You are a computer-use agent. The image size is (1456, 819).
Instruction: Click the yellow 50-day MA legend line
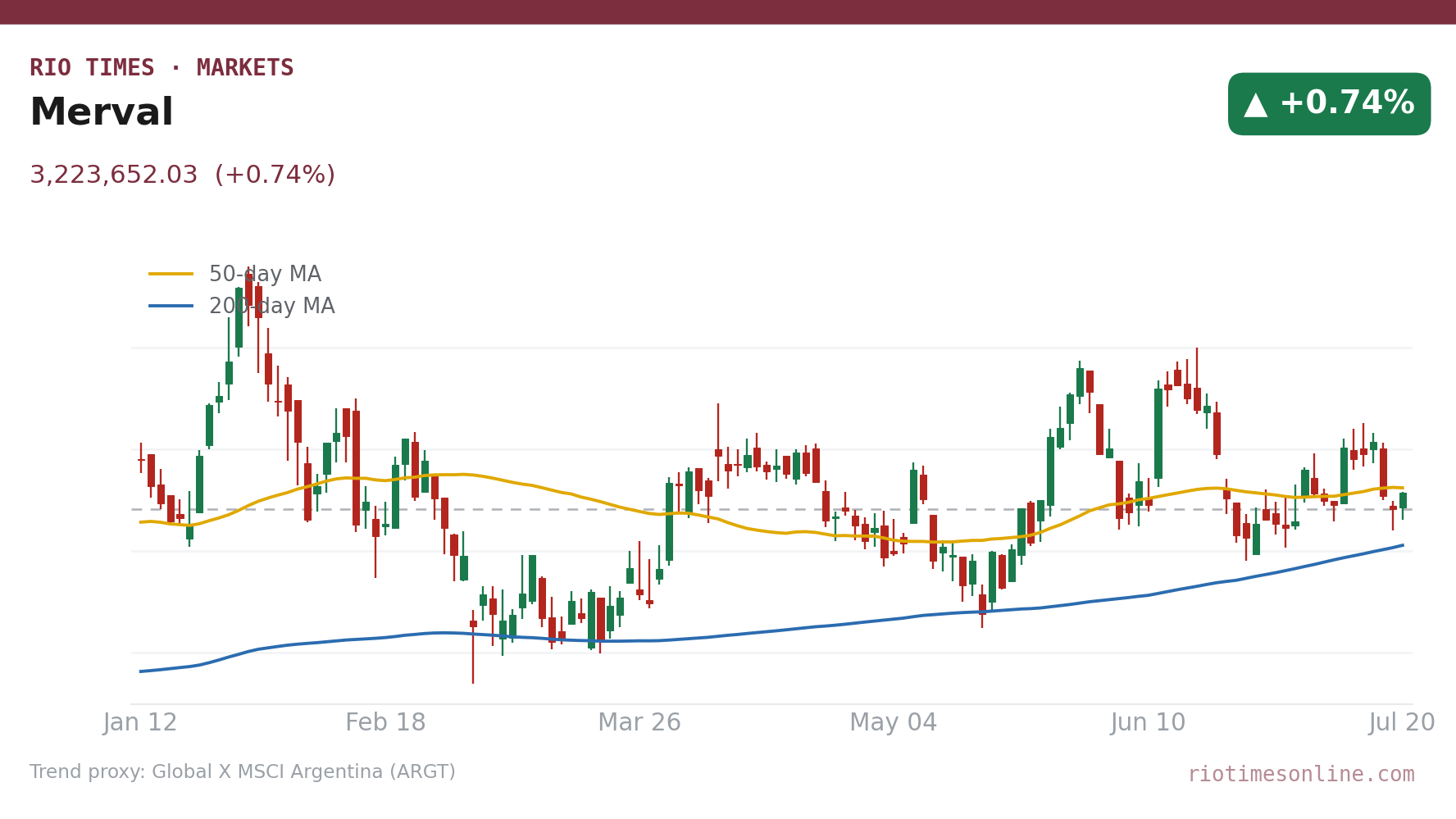[171, 274]
